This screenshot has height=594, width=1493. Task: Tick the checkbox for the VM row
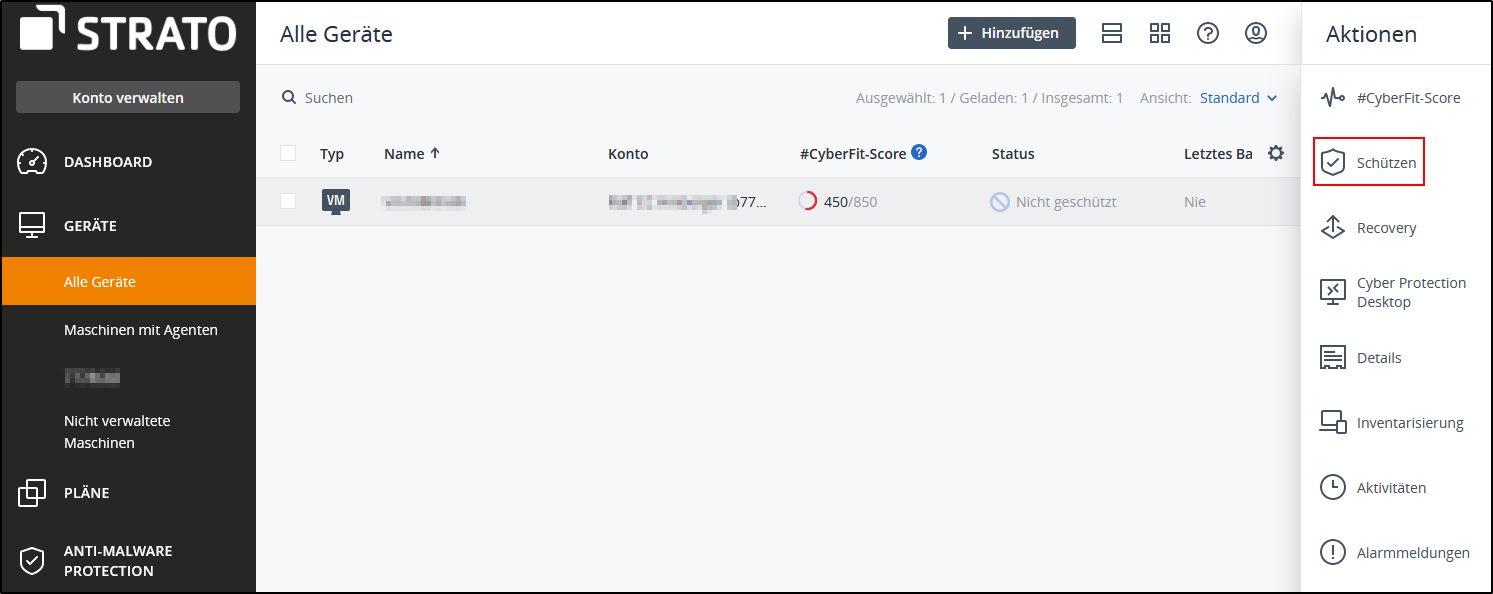tap(288, 201)
